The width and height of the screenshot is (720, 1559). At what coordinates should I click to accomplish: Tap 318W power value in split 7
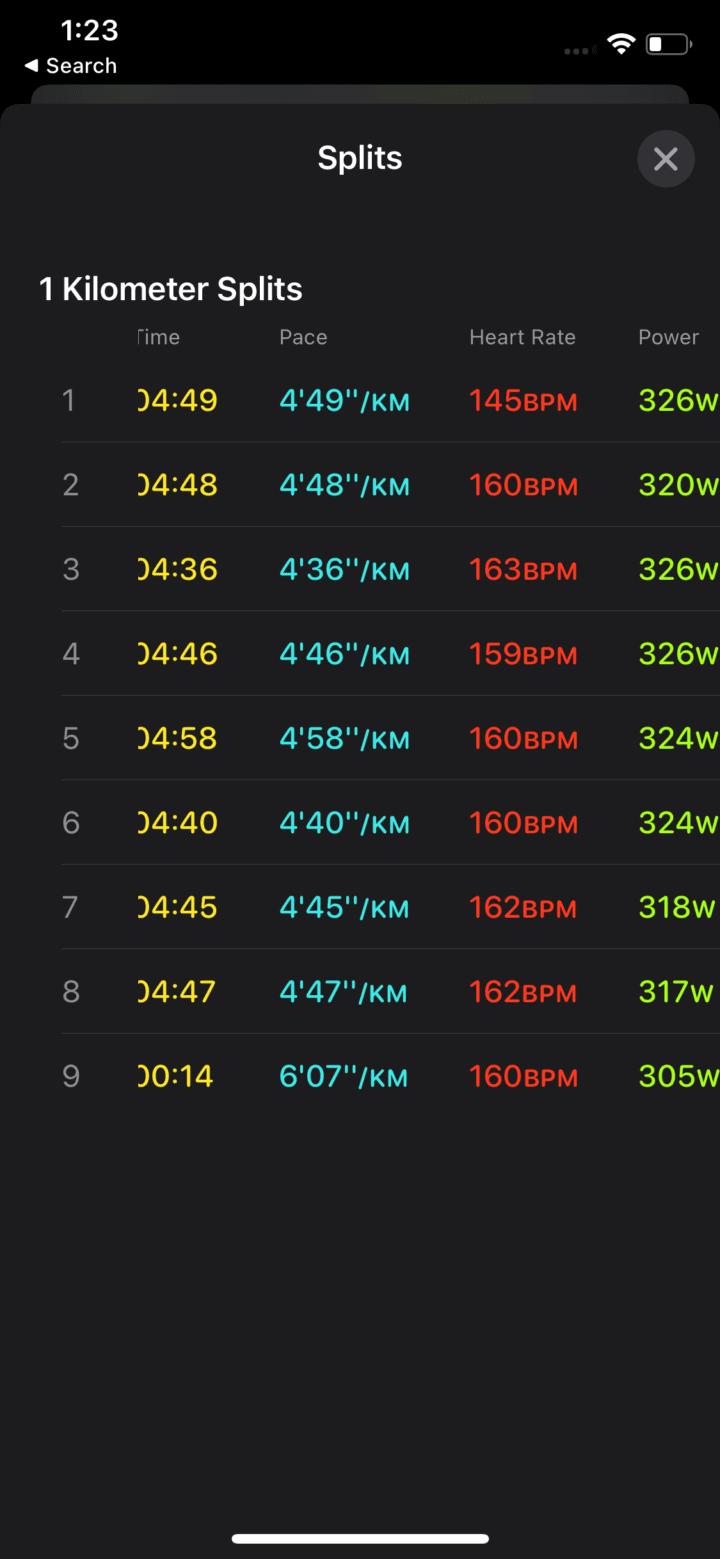(677, 907)
